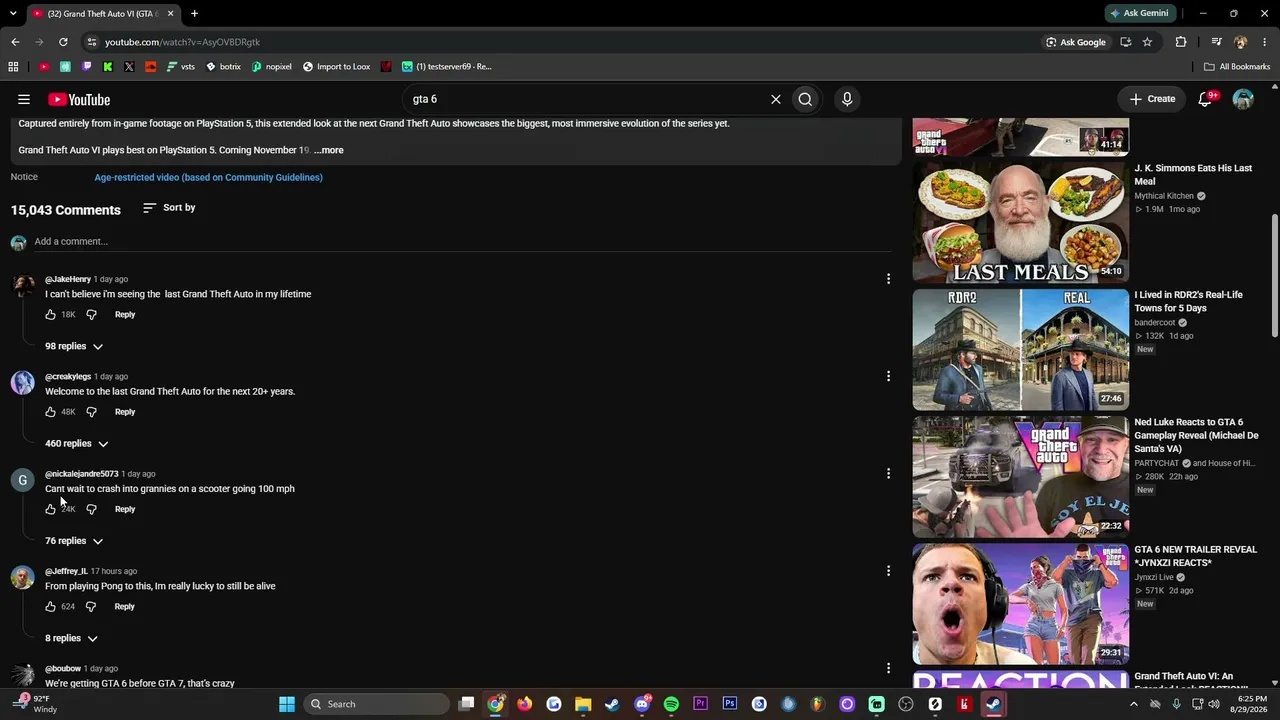1280x720 pixels.
Task: Open the YouTube notifications bell
Action: coord(1206,99)
